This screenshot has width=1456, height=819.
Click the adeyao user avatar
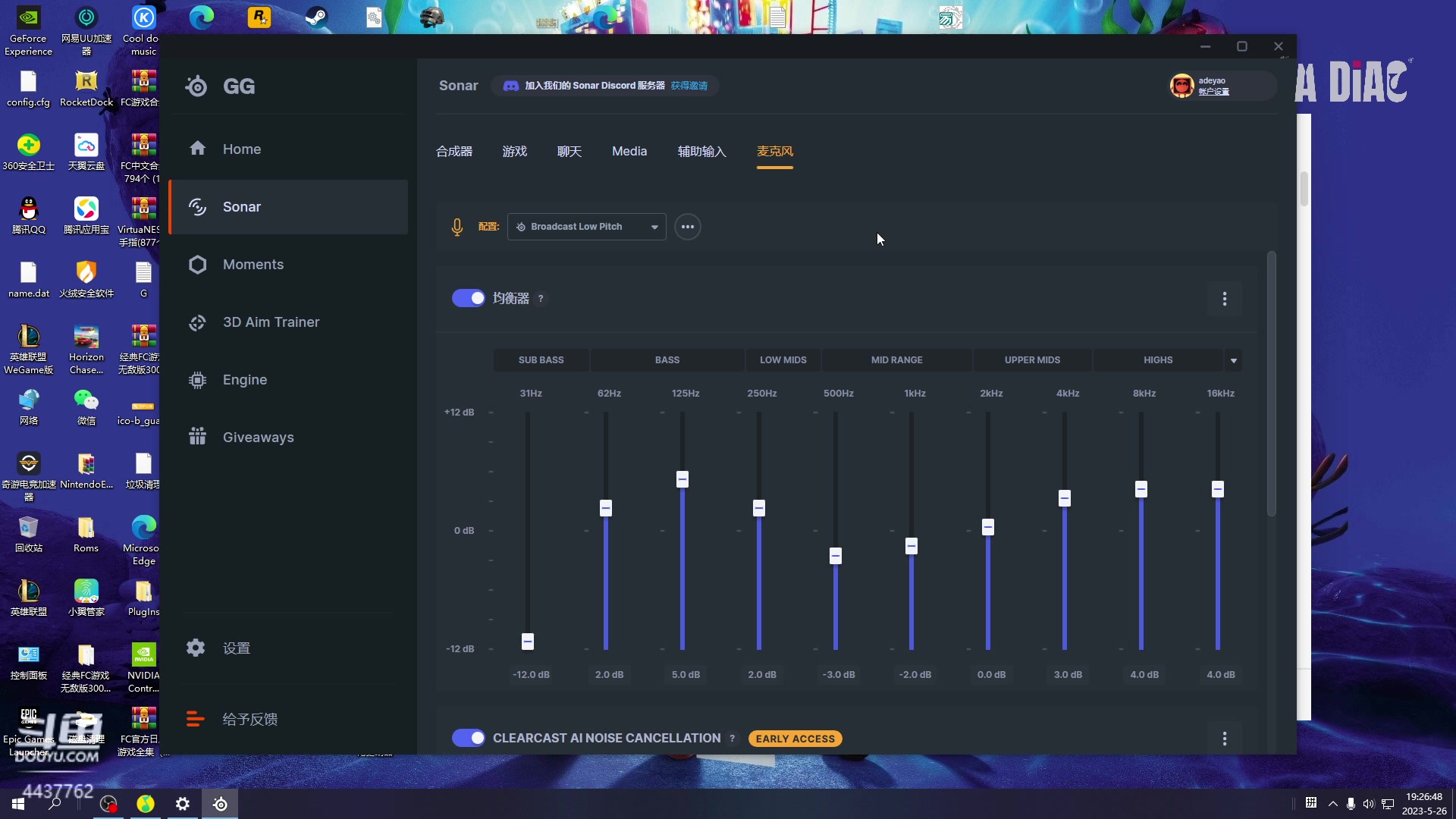coord(1181,86)
